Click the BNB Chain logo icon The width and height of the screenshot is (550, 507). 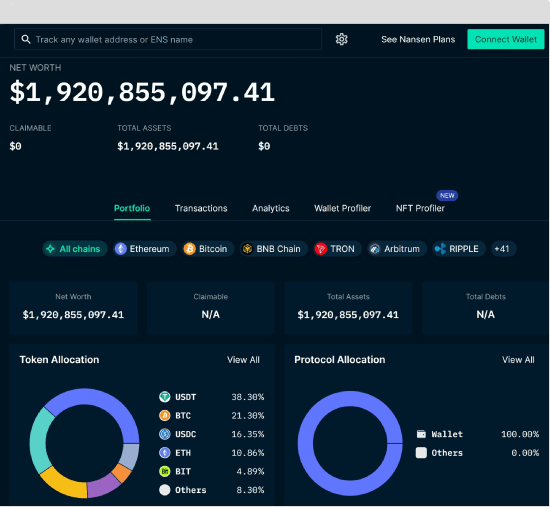click(247, 249)
